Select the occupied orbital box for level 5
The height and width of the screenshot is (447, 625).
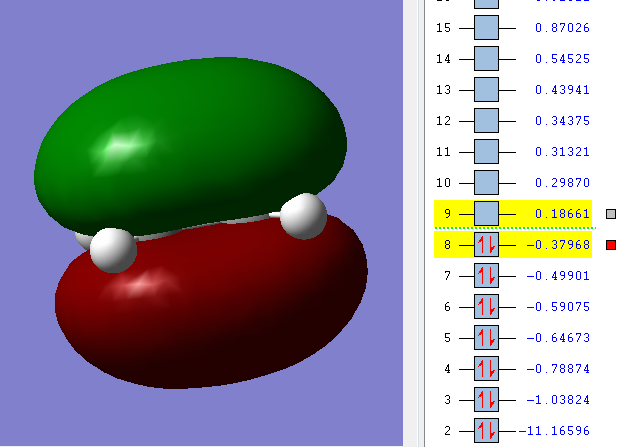click(x=486, y=338)
